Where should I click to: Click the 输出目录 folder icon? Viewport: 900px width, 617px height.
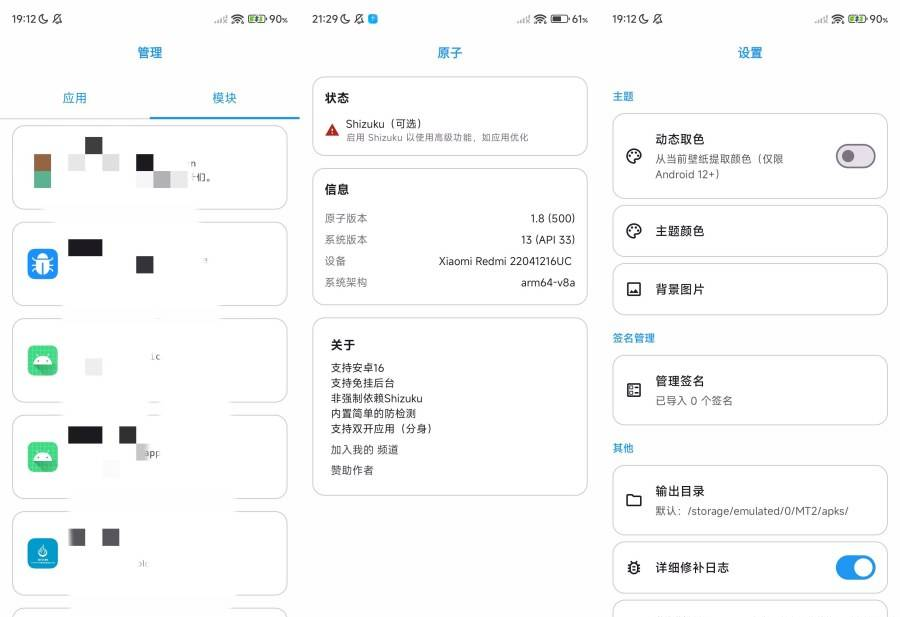pos(633,500)
